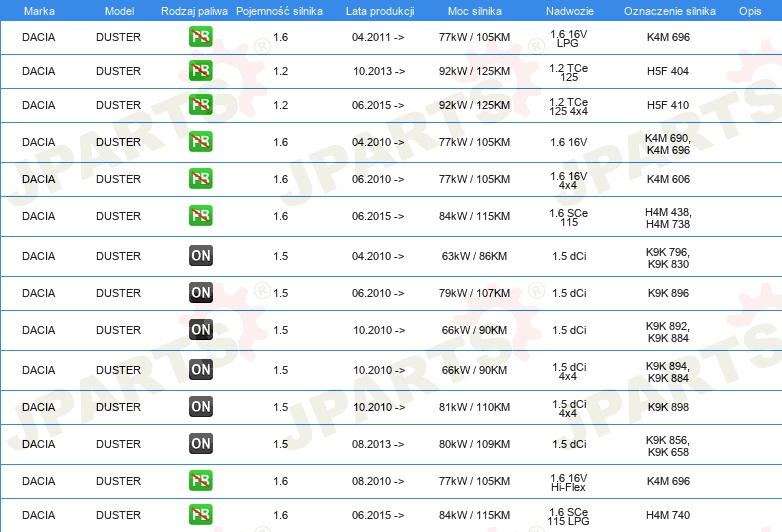This screenshot has height=532, width=782.
Task: Click body type 1.6 SCe 115 LPG
Action: coord(569,517)
